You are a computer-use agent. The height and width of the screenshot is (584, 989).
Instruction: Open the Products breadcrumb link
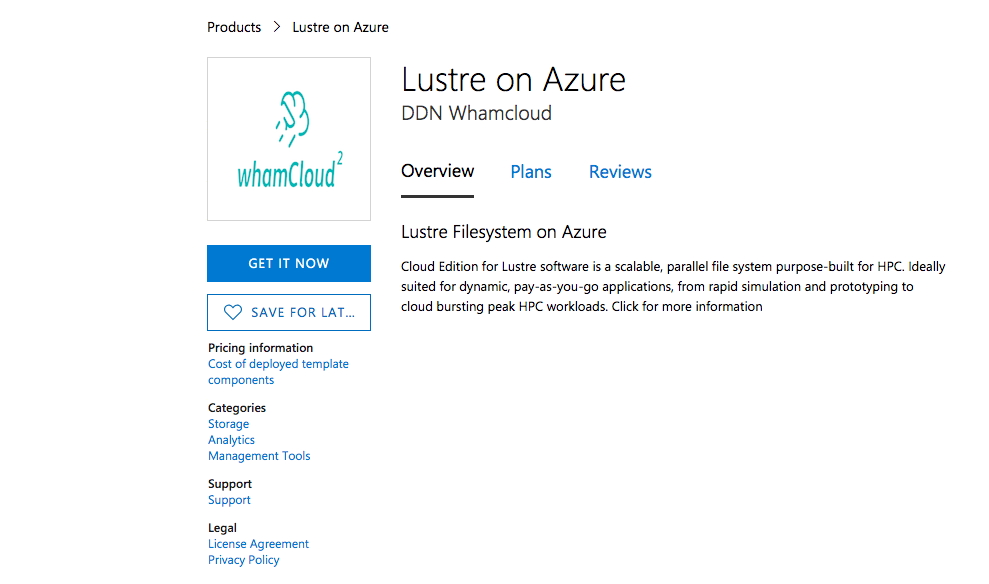tap(234, 27)
